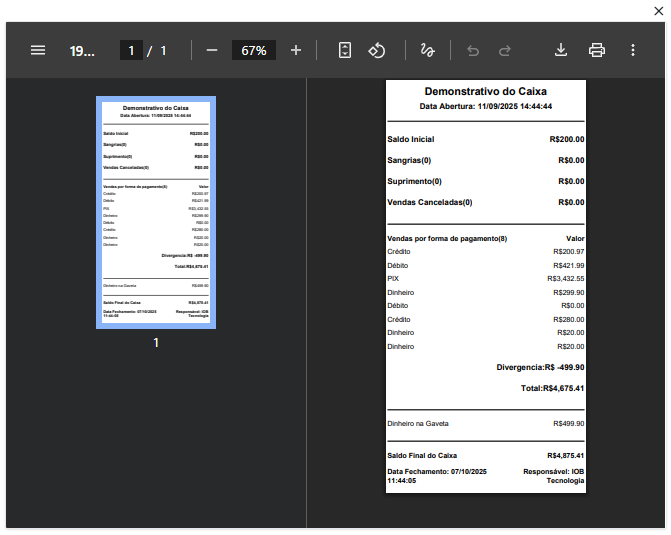Click the undo arrow in toolbar
671x535 pixels.
click(473, 50)
